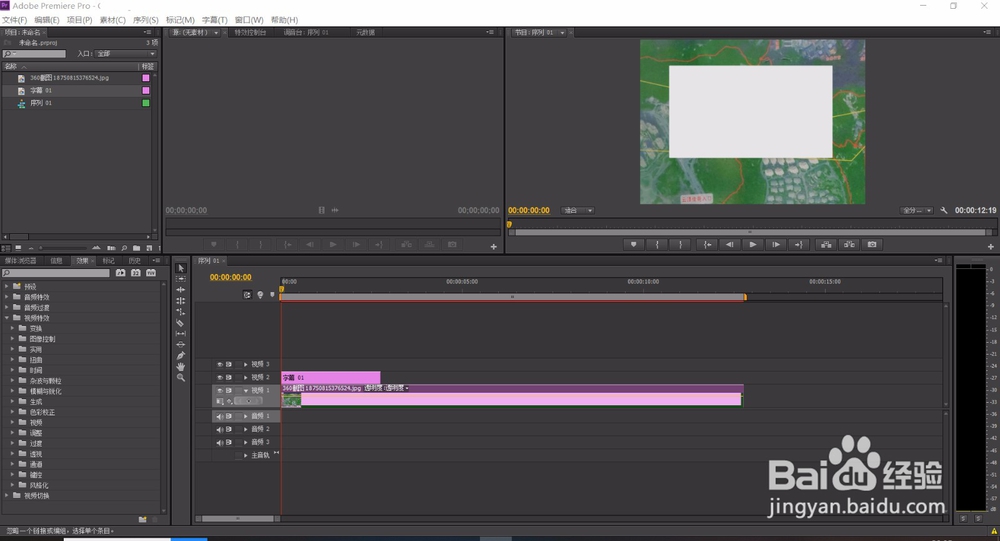Select the Rolling Edit tool
The image size is (1000, 541).
[181, 300]
